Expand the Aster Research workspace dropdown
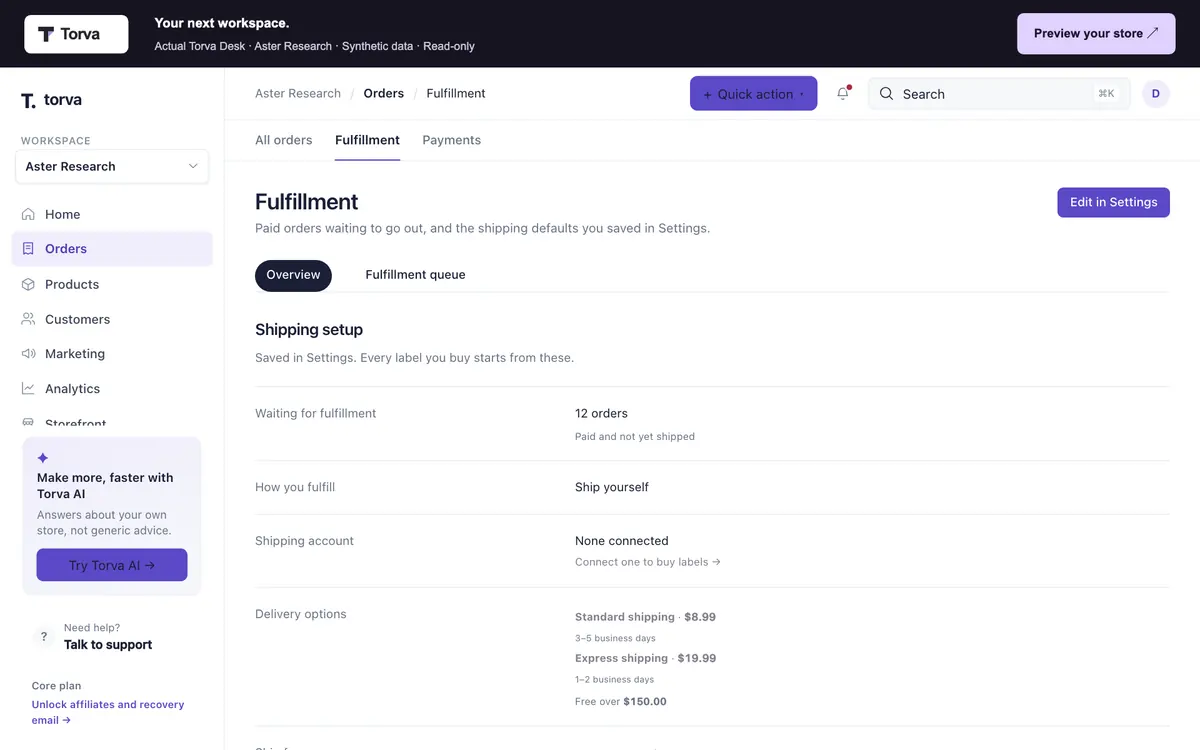 (112, 166)
